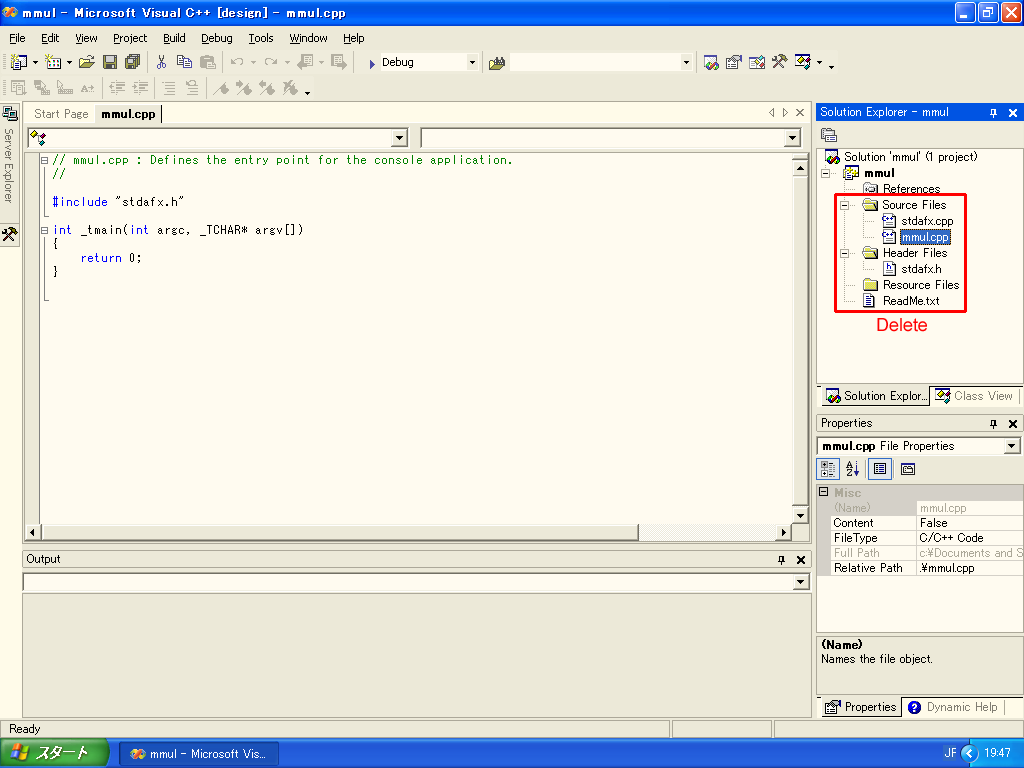The image size is (1024, 768).
Task: Open the Tools menu
Action: [x=261, y=38]
